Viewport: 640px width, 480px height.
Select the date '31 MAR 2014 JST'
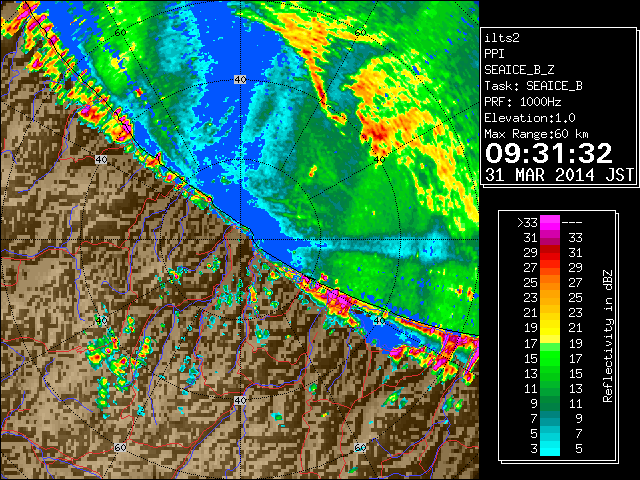[x=560, y=175]
